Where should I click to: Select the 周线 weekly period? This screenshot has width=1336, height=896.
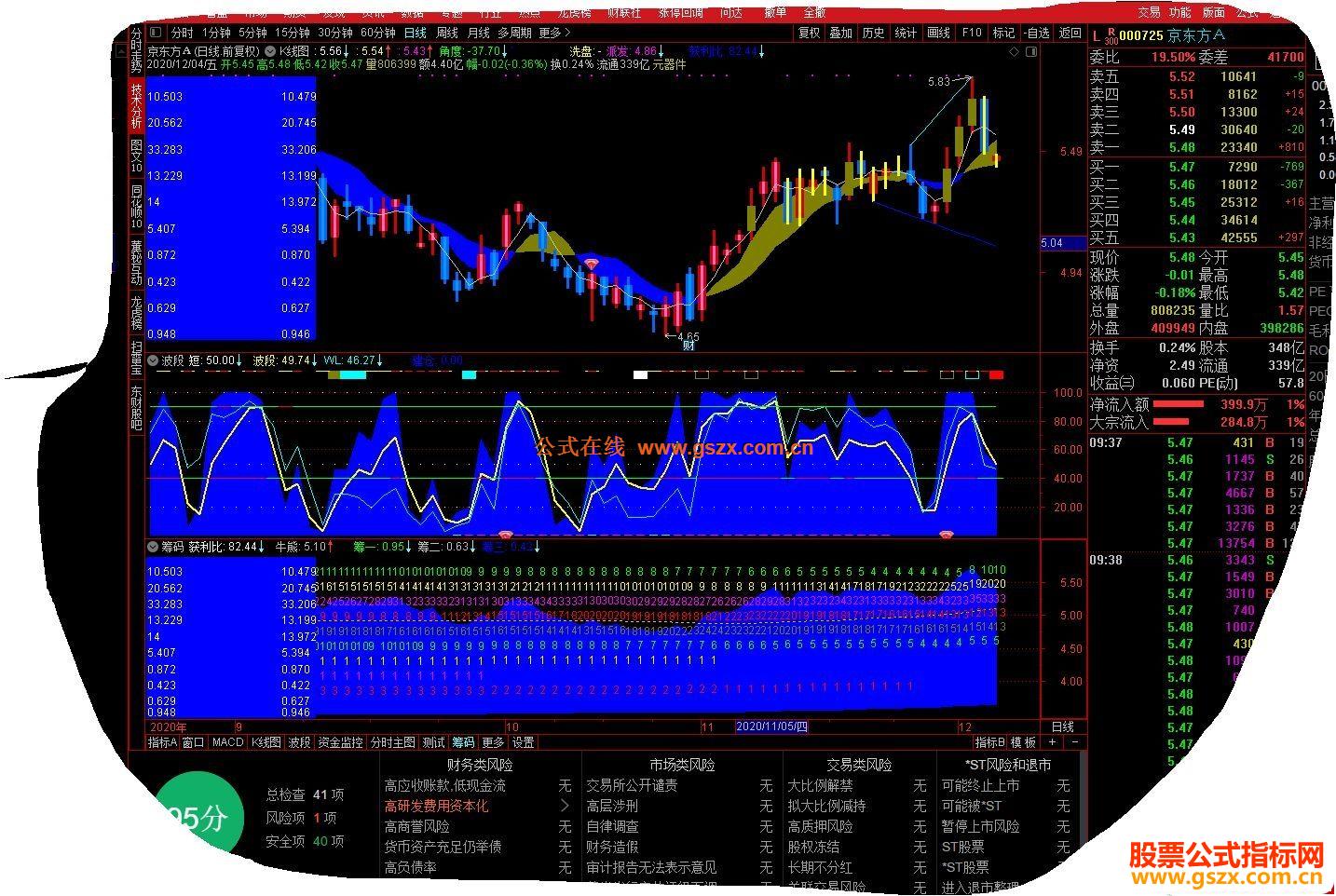point(447,33)
